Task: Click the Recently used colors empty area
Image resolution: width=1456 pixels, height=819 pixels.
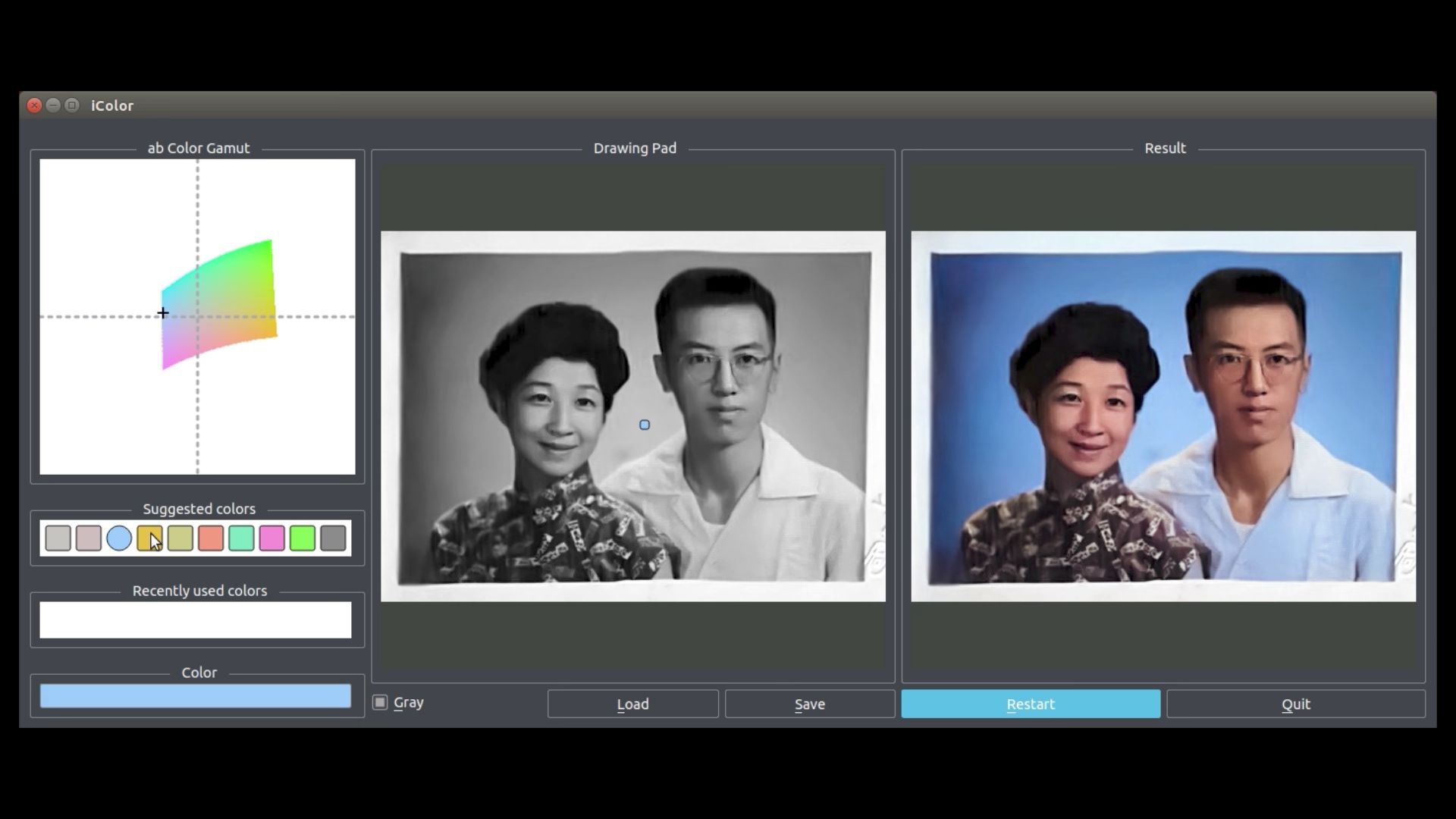Action: coord(196,620)
